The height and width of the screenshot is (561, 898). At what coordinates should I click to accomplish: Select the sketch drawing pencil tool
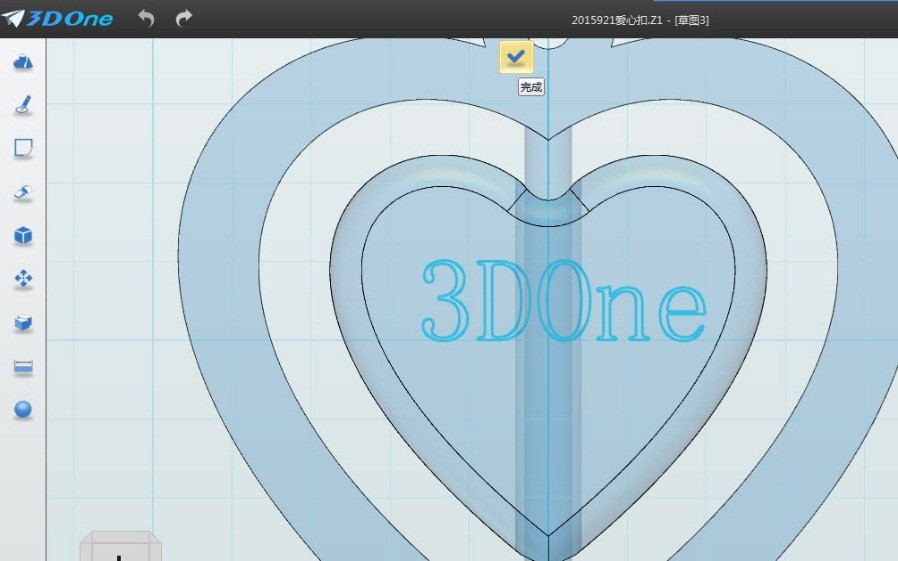pos(23,105)
